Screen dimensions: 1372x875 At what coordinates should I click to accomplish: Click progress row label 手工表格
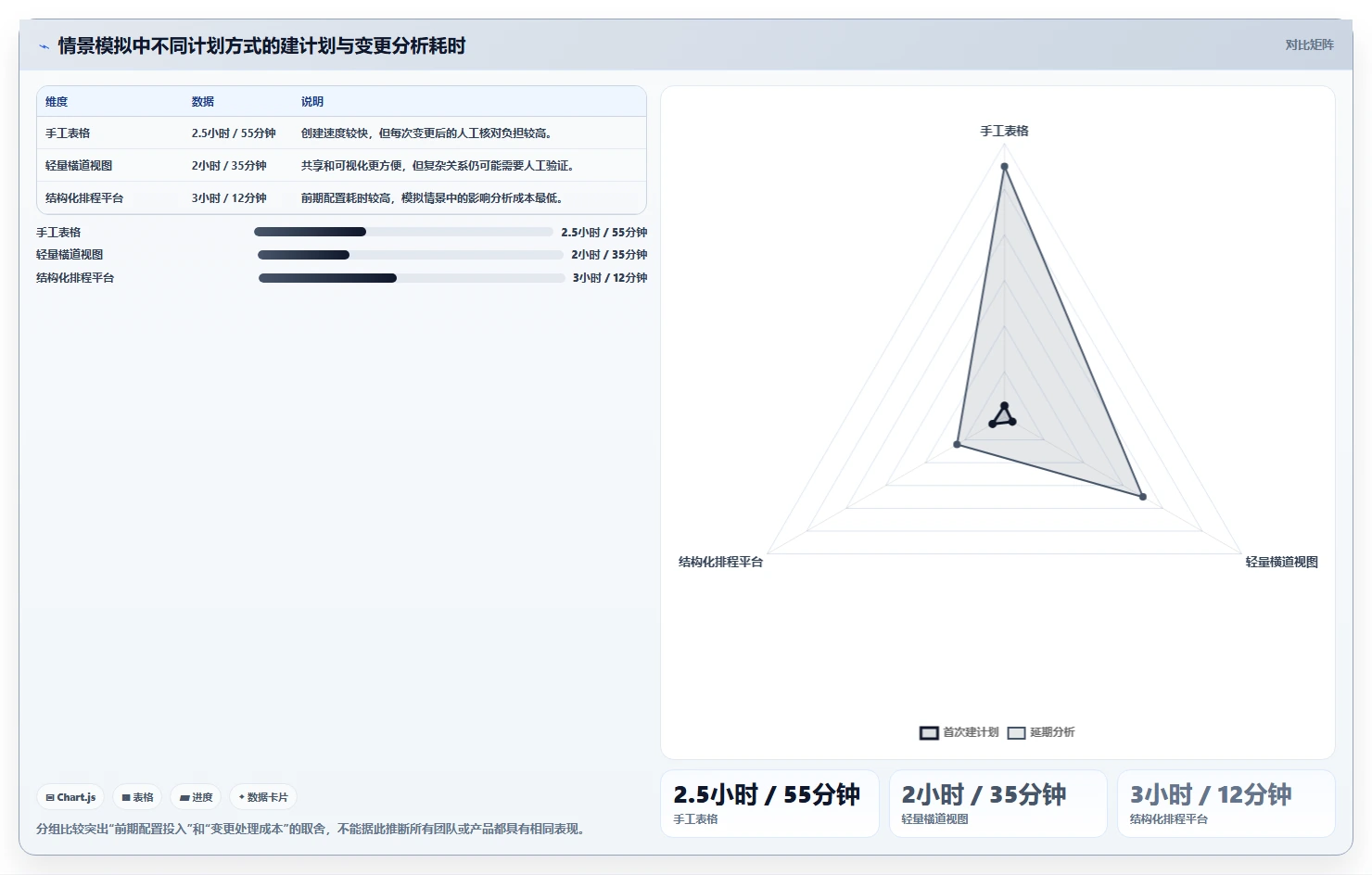[58, 233]
